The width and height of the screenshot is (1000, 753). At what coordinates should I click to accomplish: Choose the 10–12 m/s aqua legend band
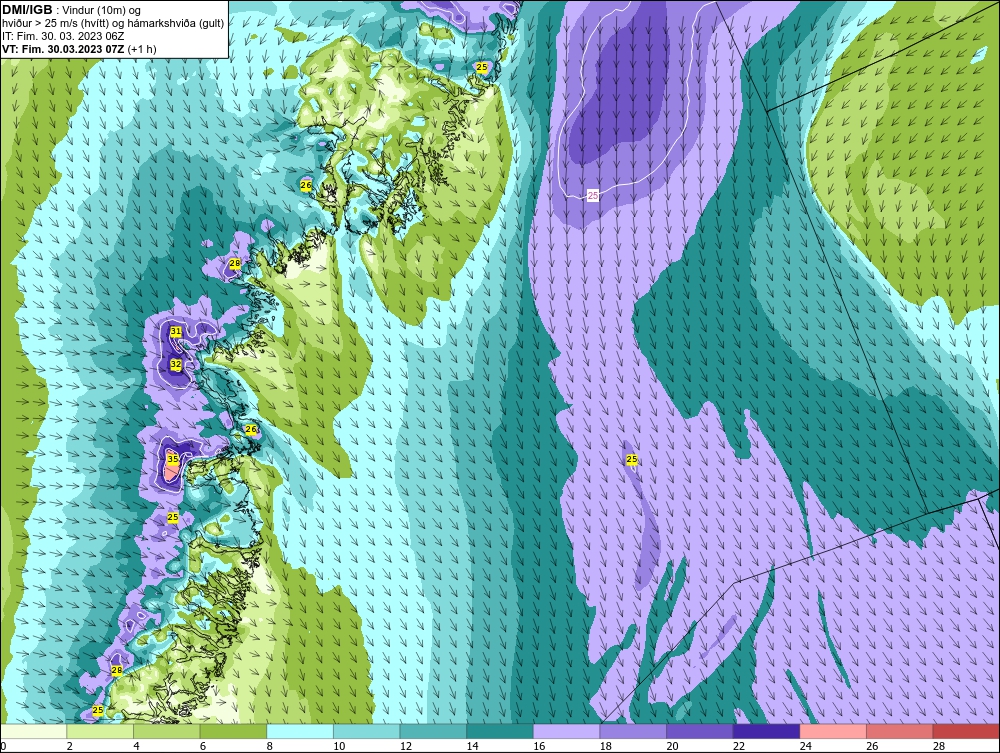click(x=367, y=731)
